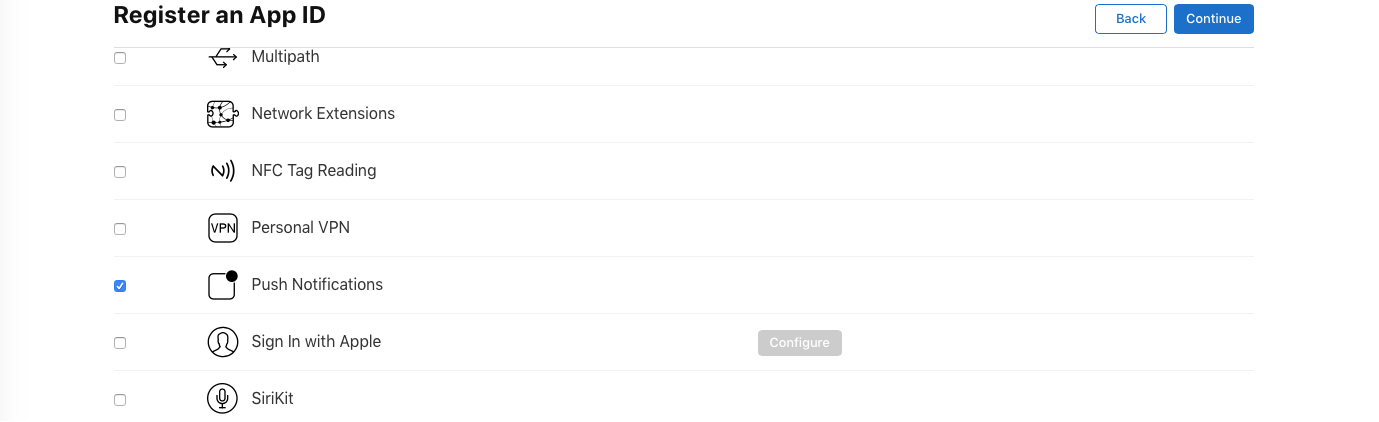Screen dimensions: 1379x422
Task: Click the Continue button
Action: click(x=1213, y=19)
